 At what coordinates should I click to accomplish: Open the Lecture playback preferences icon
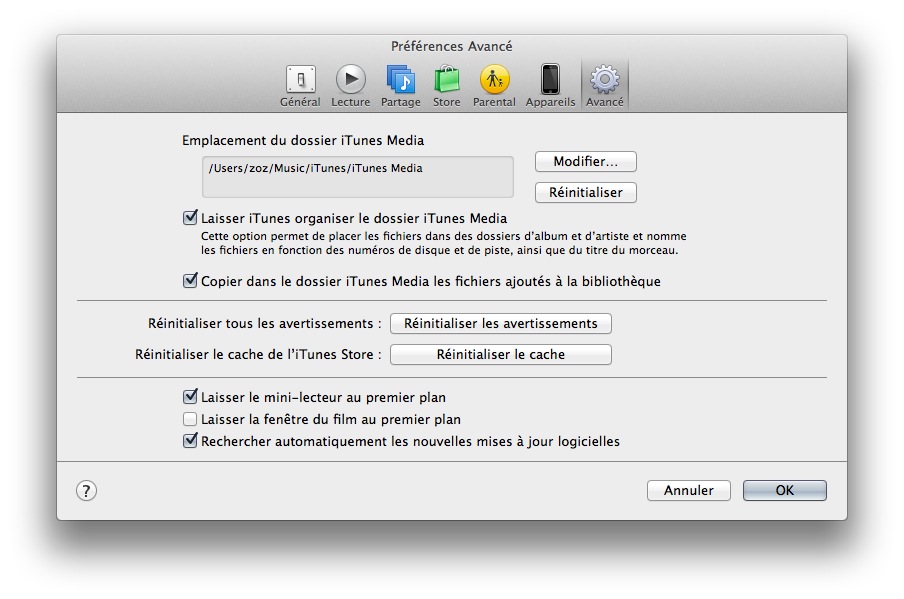point(351,80)
